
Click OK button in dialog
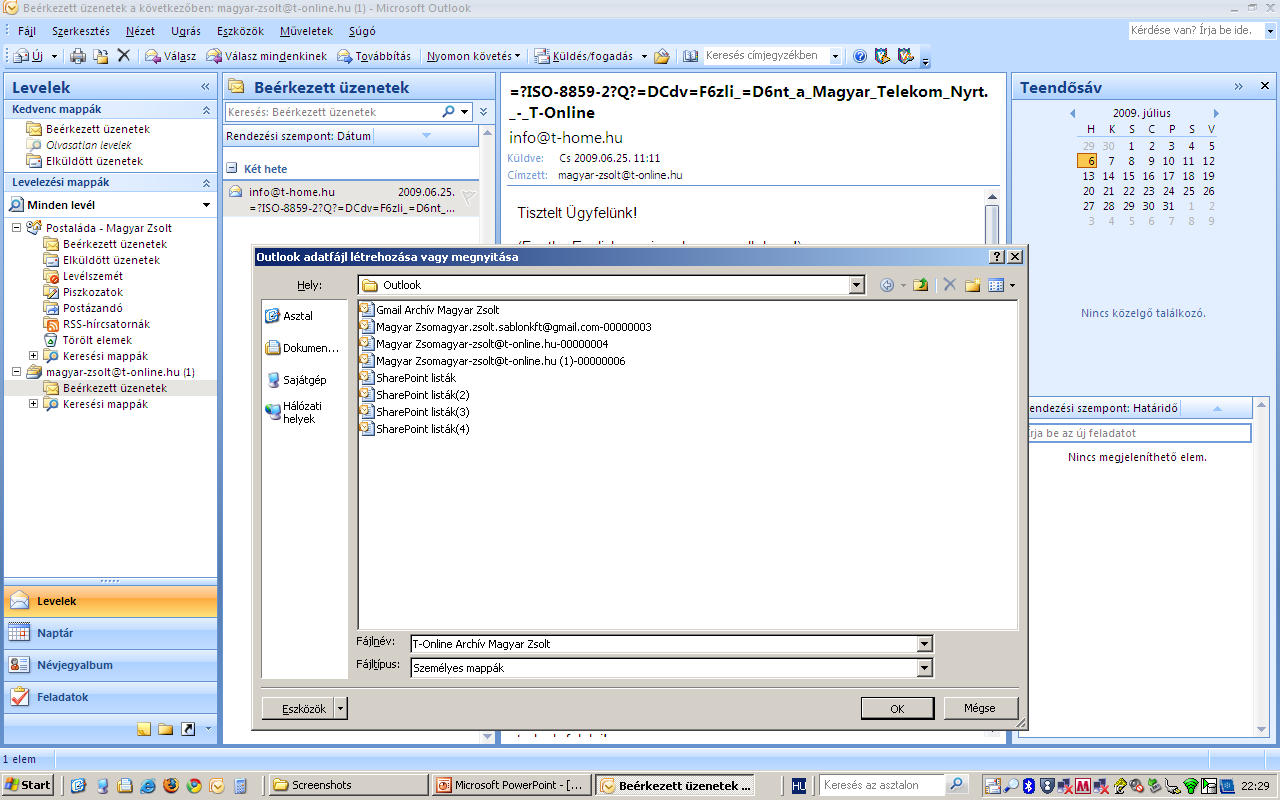(x=897, y=708)
